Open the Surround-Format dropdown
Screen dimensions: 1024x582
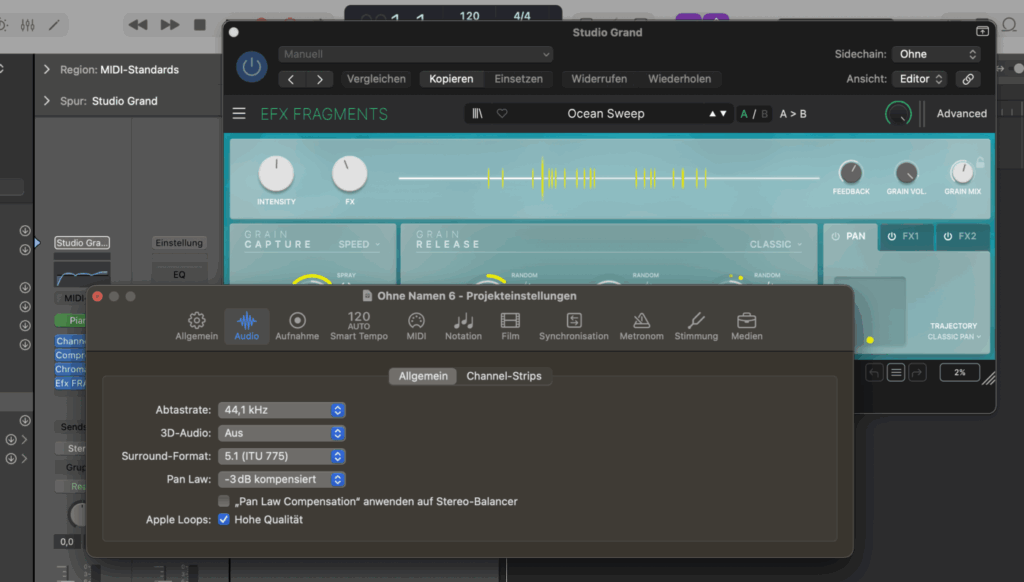tap(282, 456)
